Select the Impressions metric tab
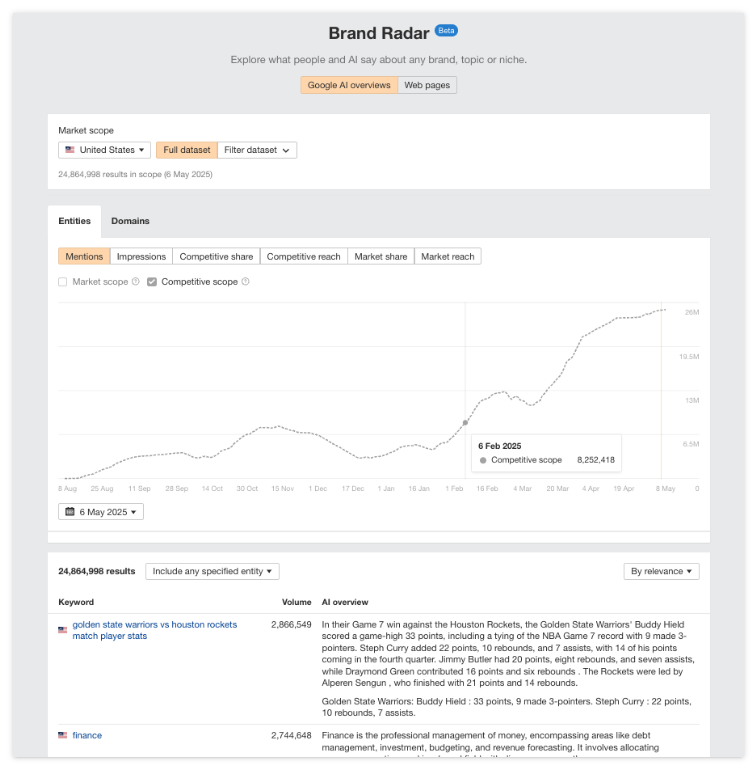756x776 pixels. pos(141,256)
